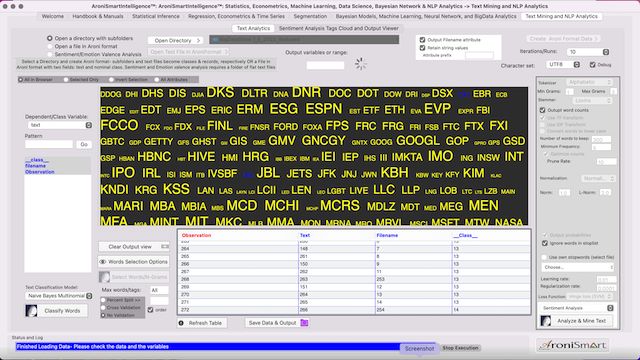Click the loading spinner near output variables
Screen dimensions: 640x360
pyautogui.click(x=361, y=64)
